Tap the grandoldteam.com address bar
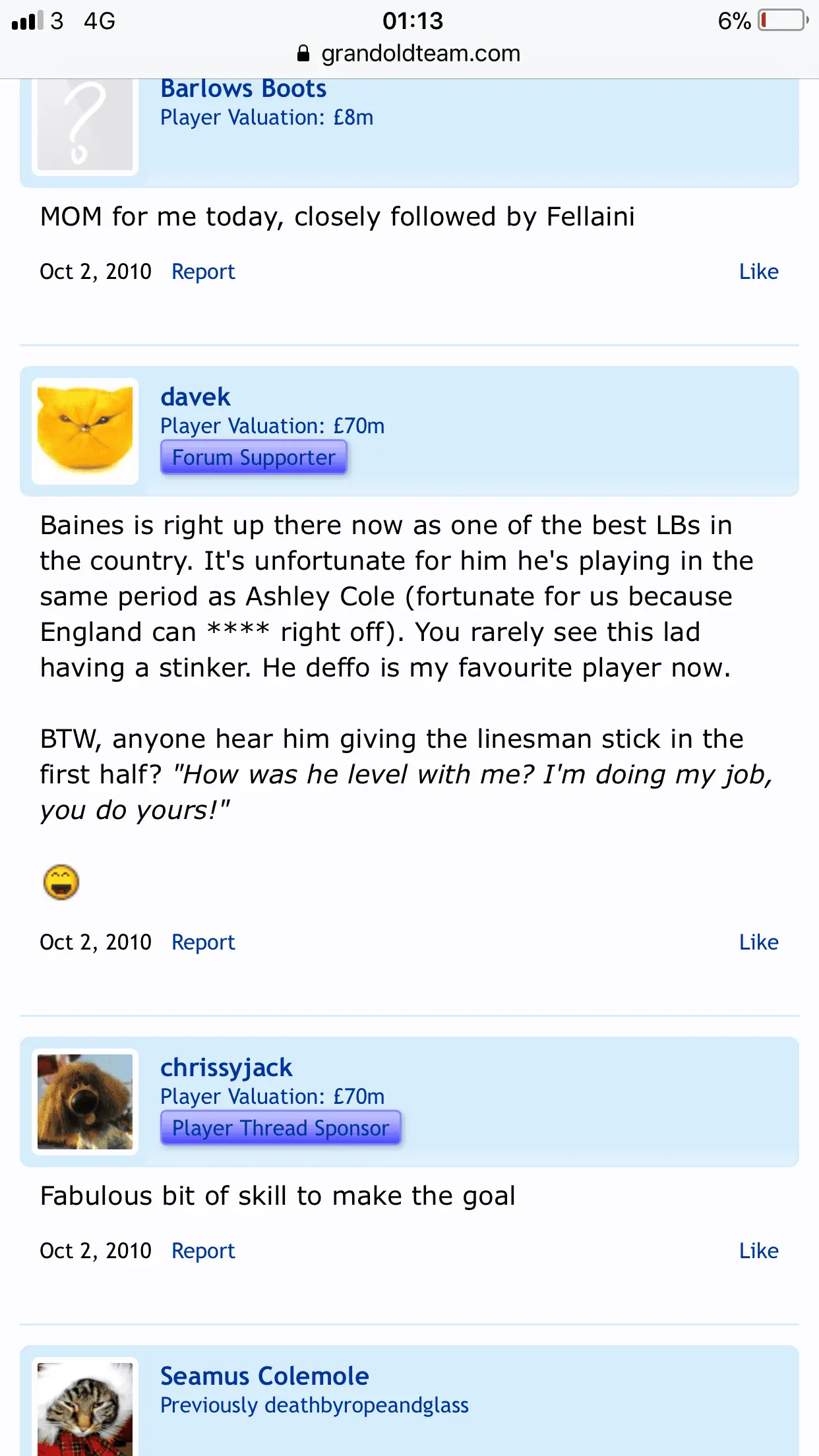Viewport: 819px width, 1456px height. pyautogui.click(x=420, y=53)
